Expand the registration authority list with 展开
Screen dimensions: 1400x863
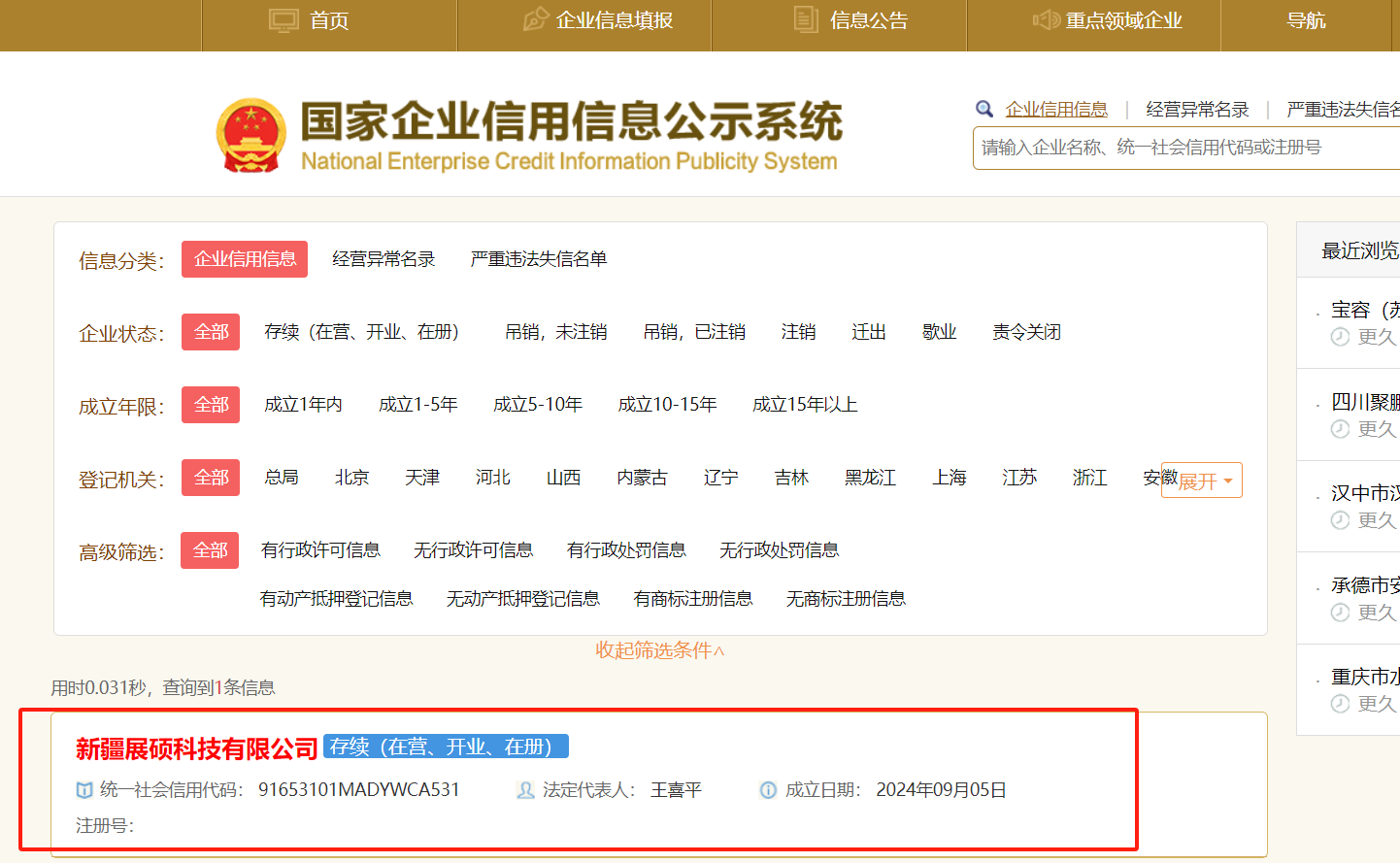[1204, 481]
